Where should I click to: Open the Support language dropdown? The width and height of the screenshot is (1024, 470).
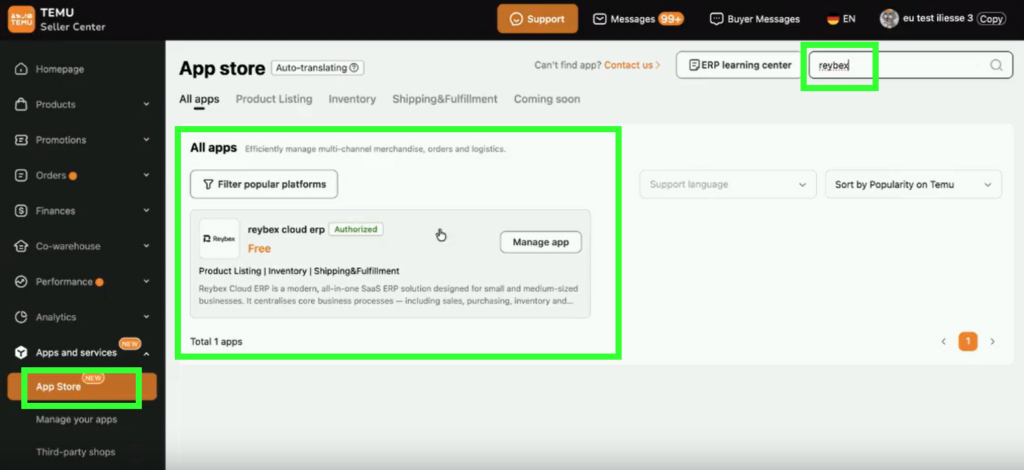[728, 185]
